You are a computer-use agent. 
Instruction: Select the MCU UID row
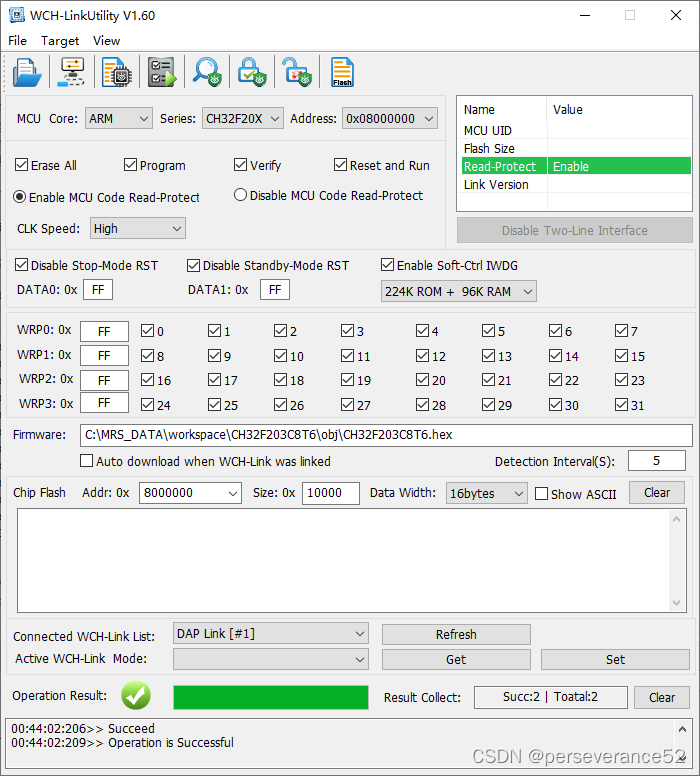pyautogui.click(x=576, y=130)
